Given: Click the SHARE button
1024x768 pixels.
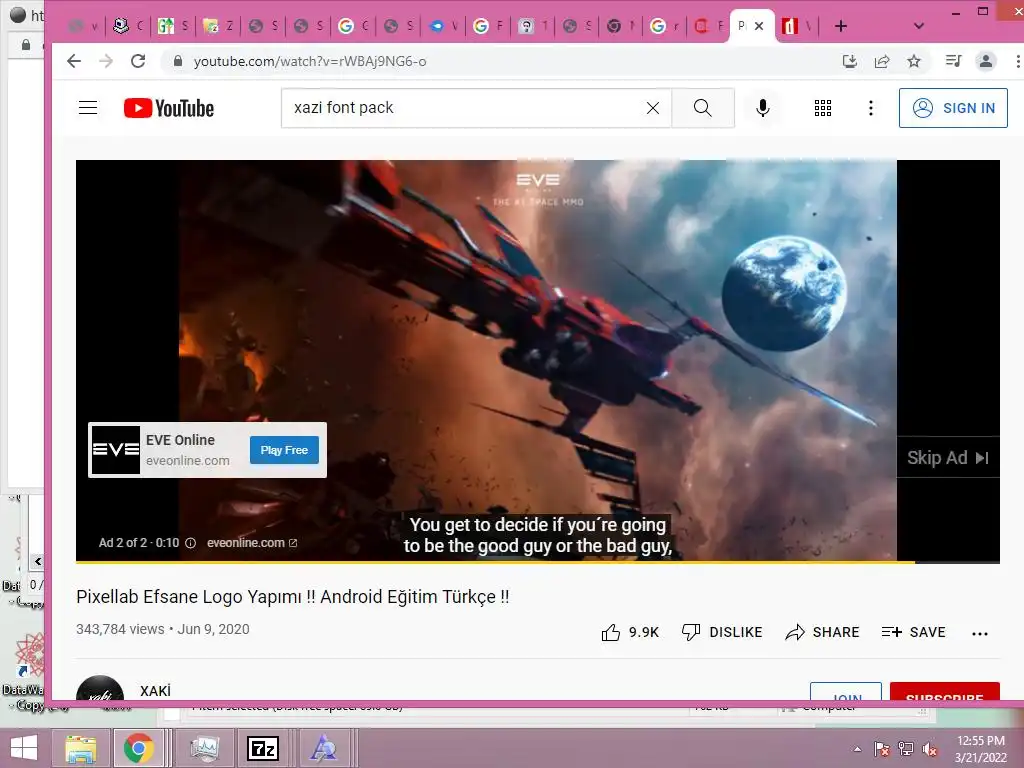Looking at the screenshot, I should (x=822, y=632).
